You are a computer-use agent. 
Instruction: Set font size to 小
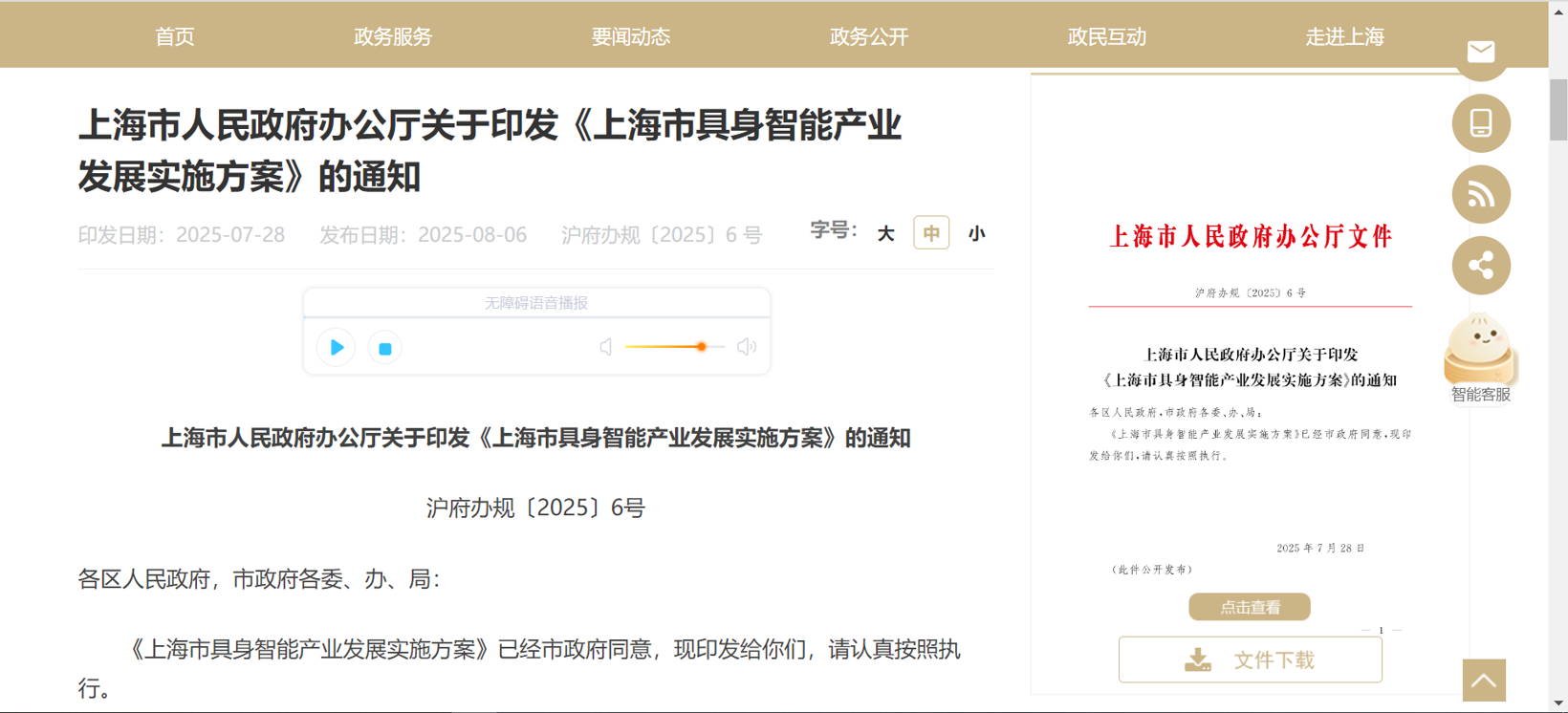pos(976,233)
